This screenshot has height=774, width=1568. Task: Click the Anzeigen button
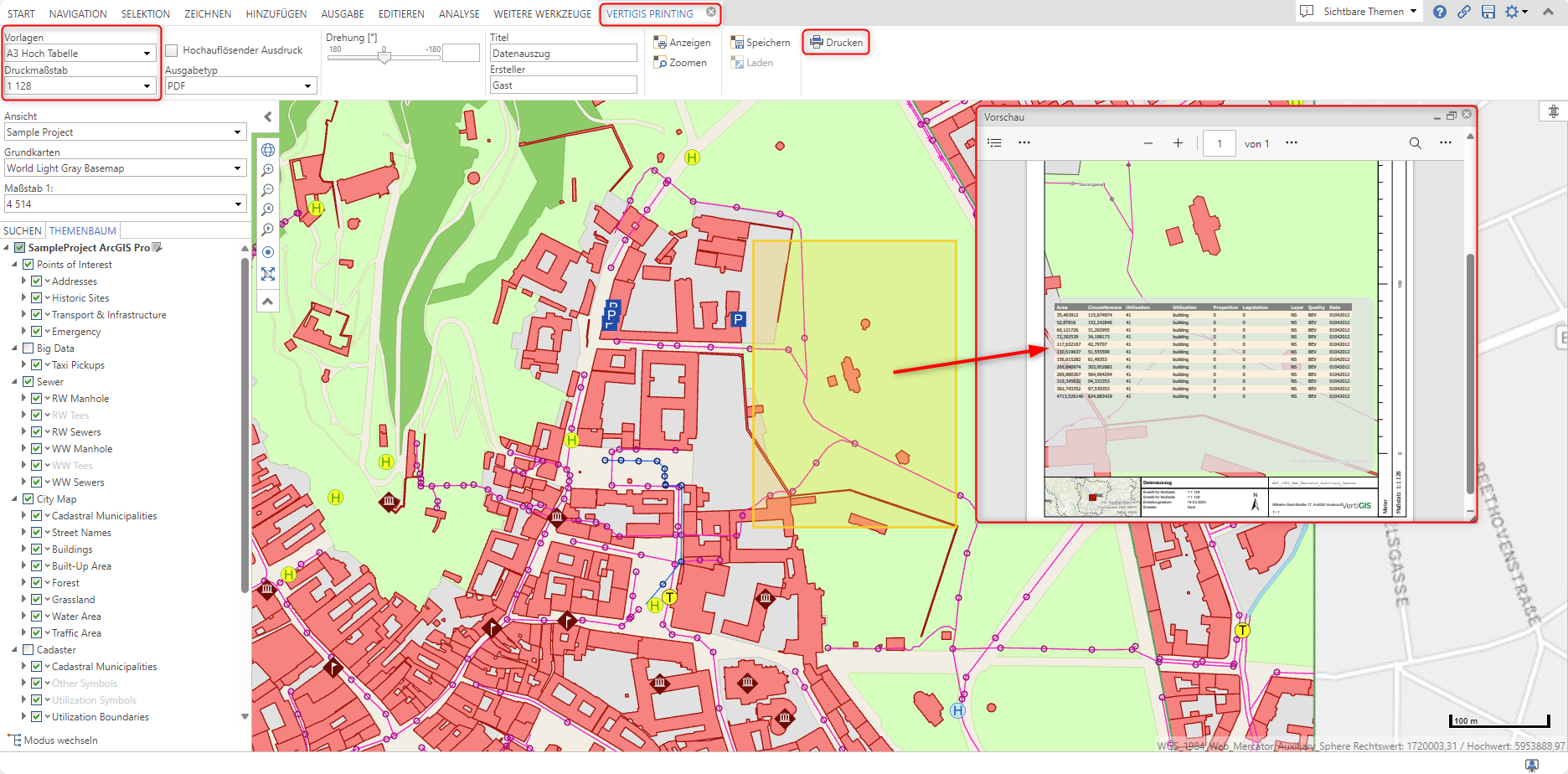[x=682, y=43]
